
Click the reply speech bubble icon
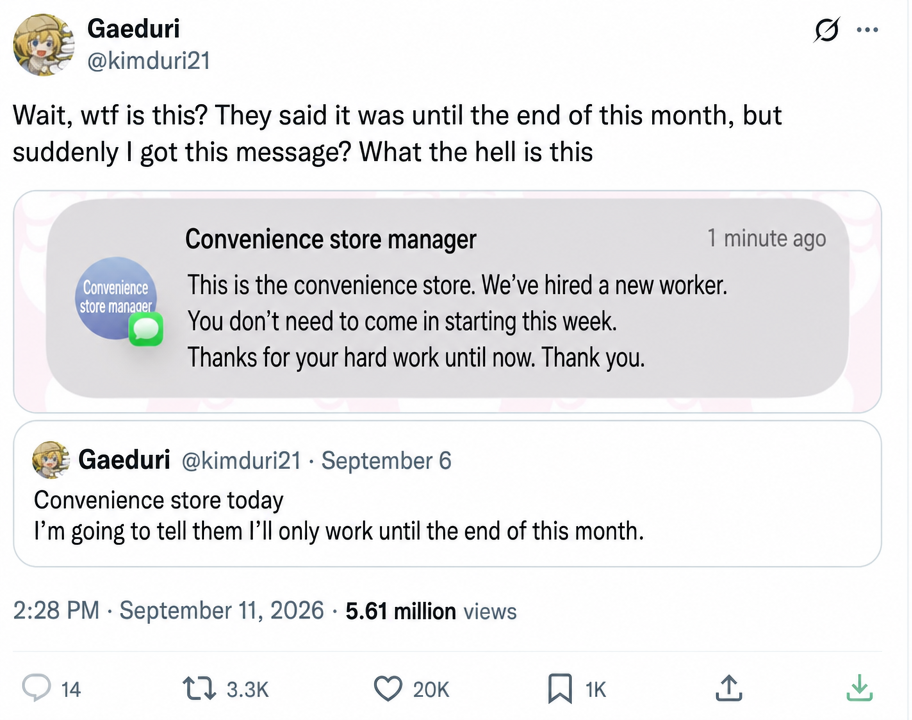tap(36, 689)
